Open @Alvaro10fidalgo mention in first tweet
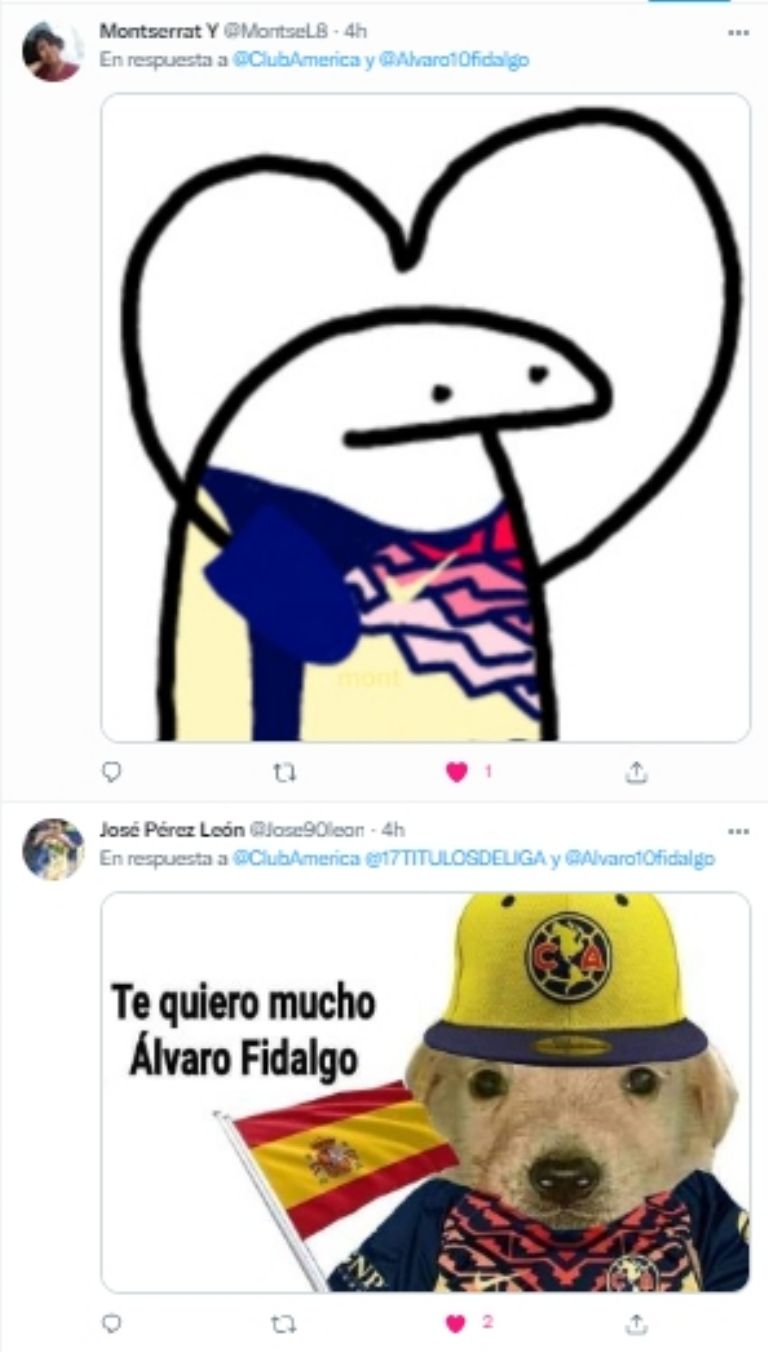Image resolution: width=768 pixels, height=1352 pixels. point(454,60)
